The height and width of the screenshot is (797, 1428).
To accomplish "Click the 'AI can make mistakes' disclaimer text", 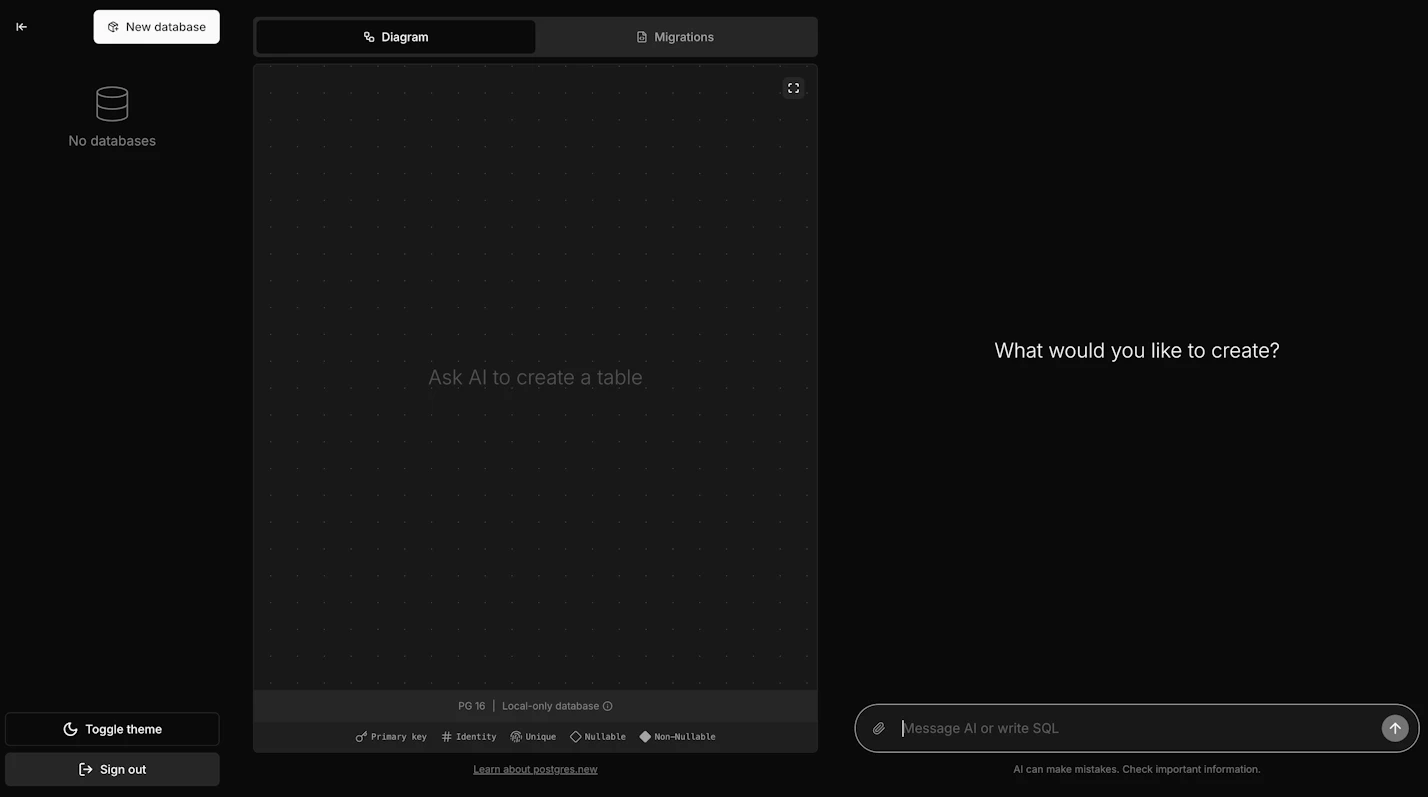I will (x=1137, y=769).
